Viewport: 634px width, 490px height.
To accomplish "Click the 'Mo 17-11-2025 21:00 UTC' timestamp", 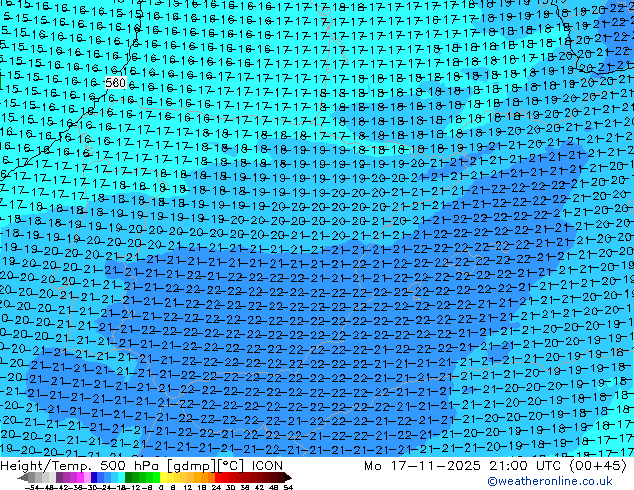I will pos(462,466).
